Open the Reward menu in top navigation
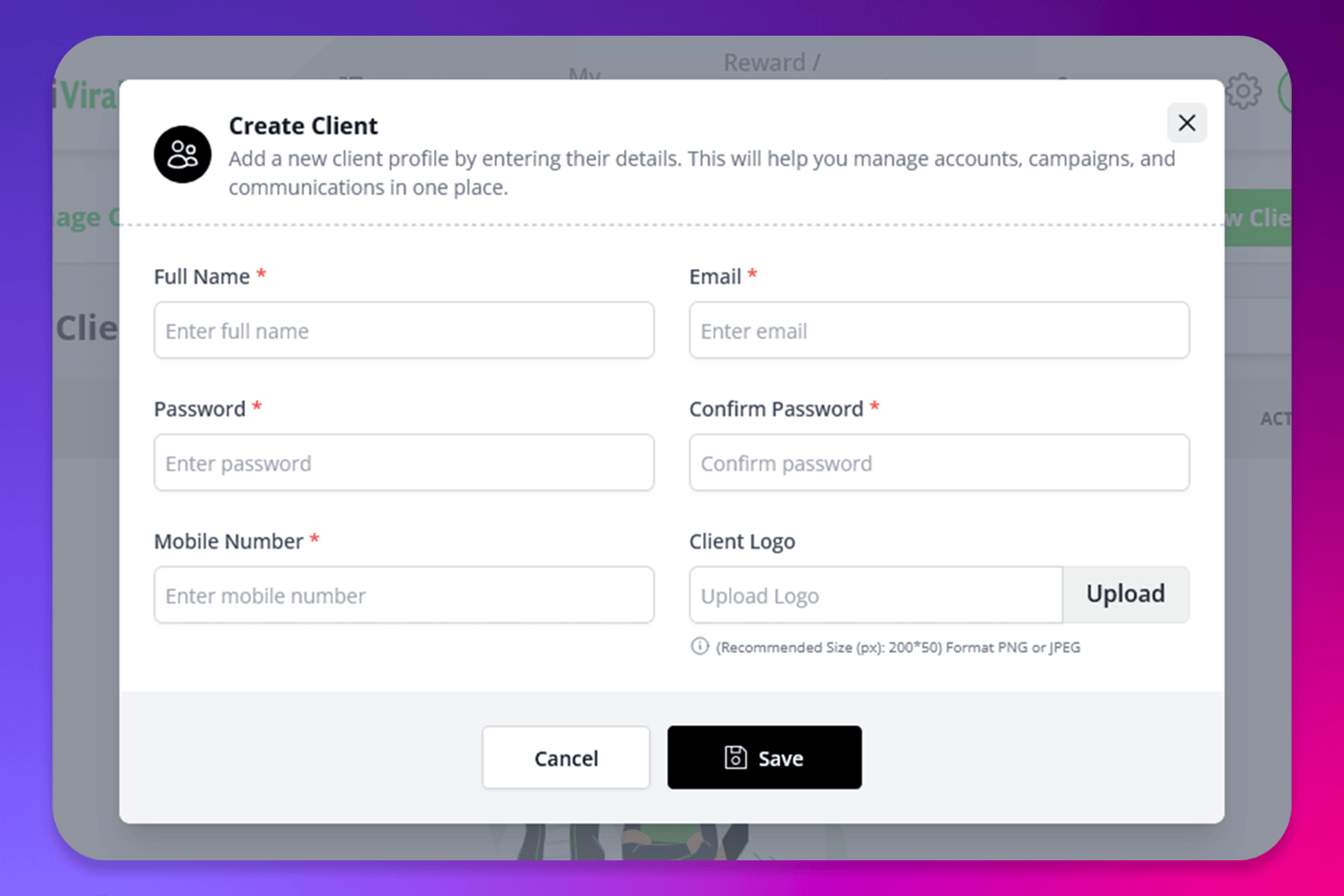 click(772, 63)
